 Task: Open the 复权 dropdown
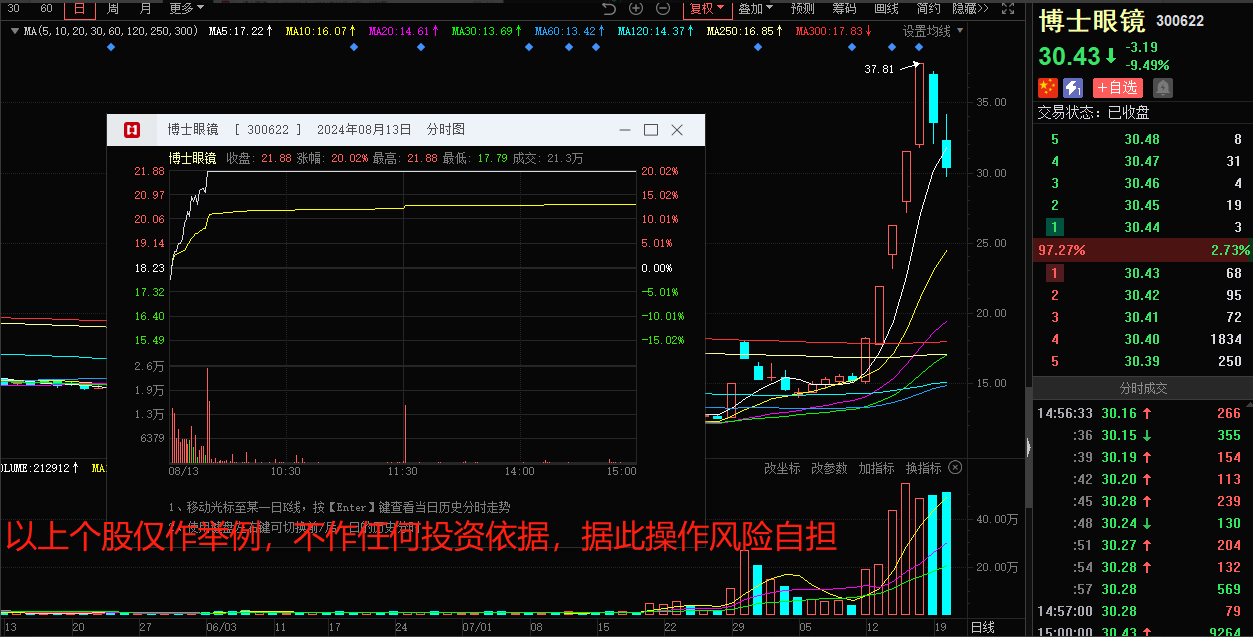(706, 8)
